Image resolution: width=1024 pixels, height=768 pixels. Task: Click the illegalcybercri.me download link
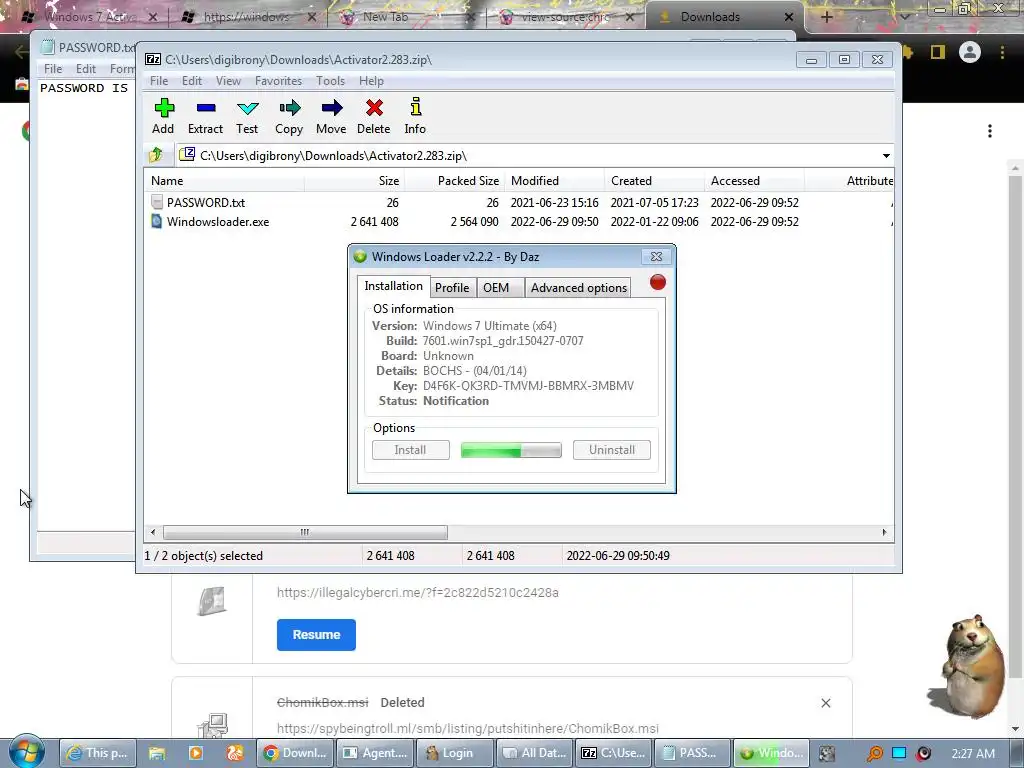point(418,592)
